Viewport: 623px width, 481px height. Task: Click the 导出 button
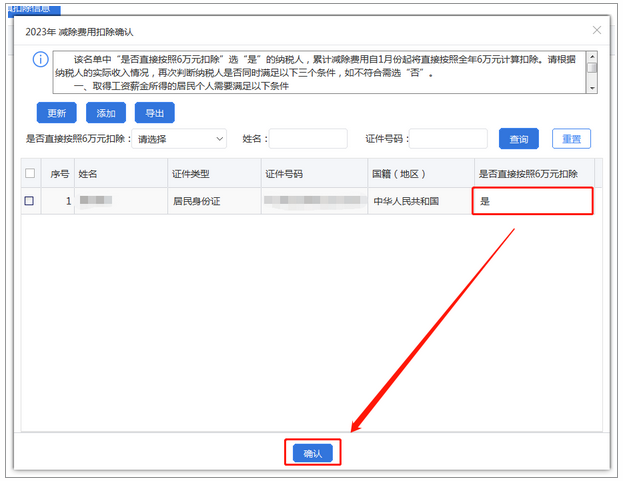pyautogui.click(x=154, y=113)
